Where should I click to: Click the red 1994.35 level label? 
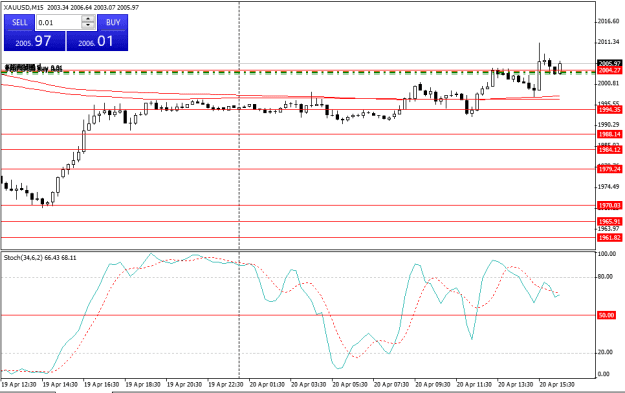pos(609,110)
